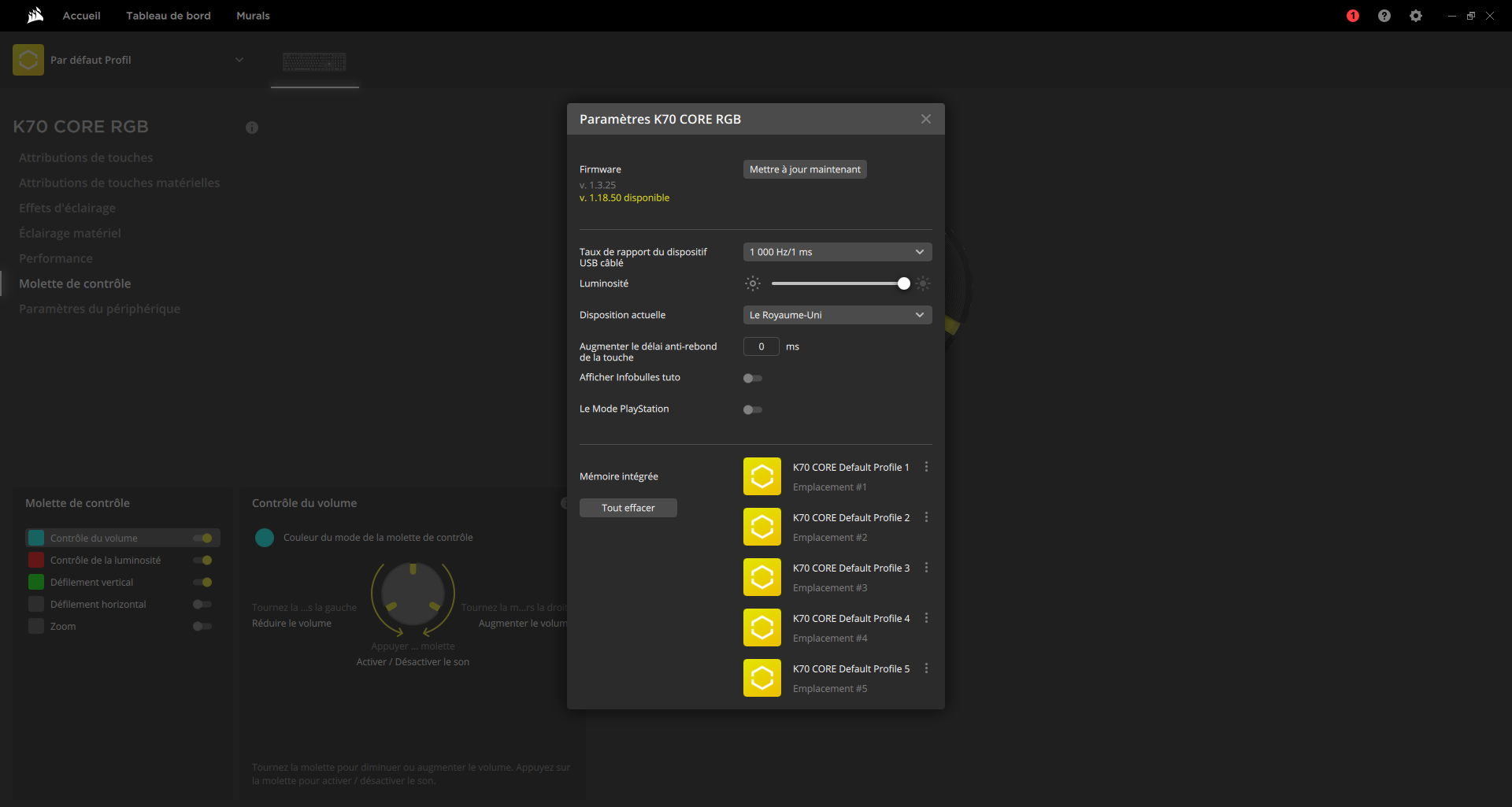The image size is (1512, 807).
Task: Click the 'v. 1.18.50 disponible' firmware text
Action: click(624, 198)
